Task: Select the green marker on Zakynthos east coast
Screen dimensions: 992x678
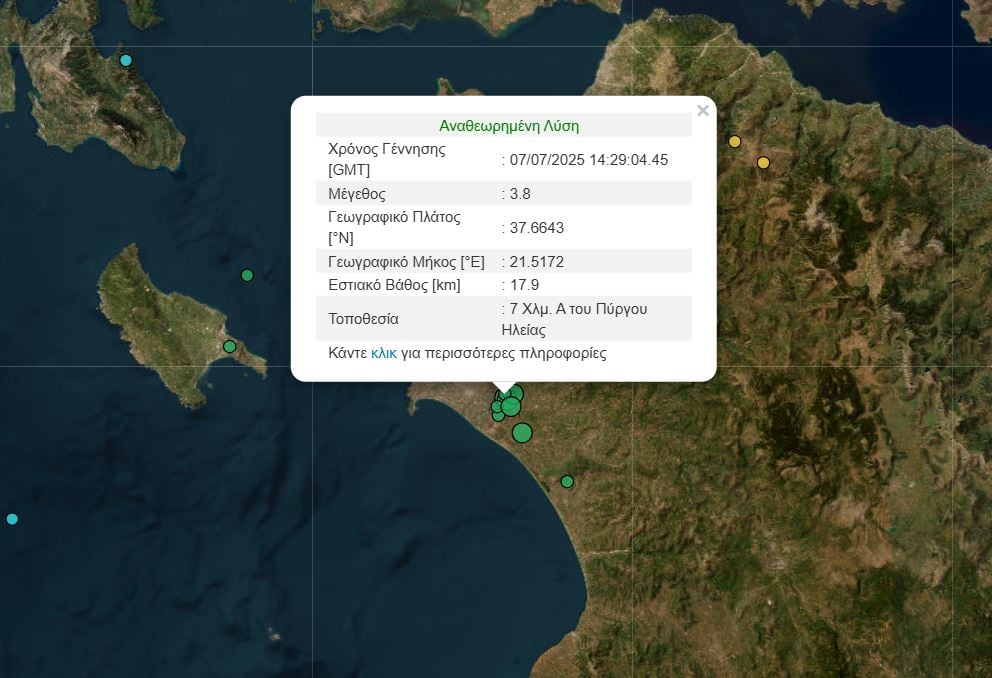Action: click(230, 347)
